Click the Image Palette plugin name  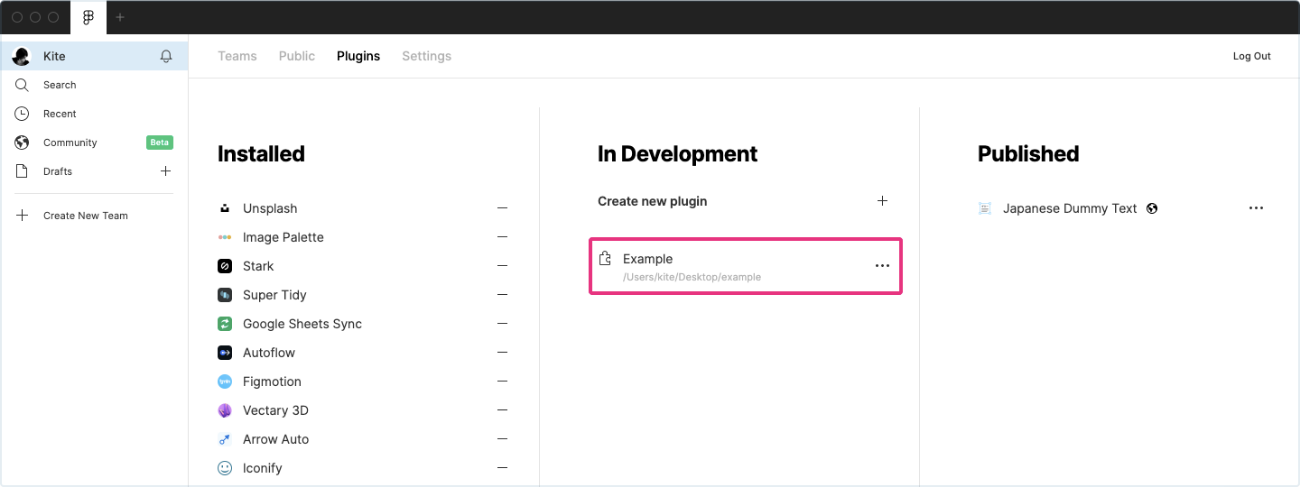pos(283,238)
